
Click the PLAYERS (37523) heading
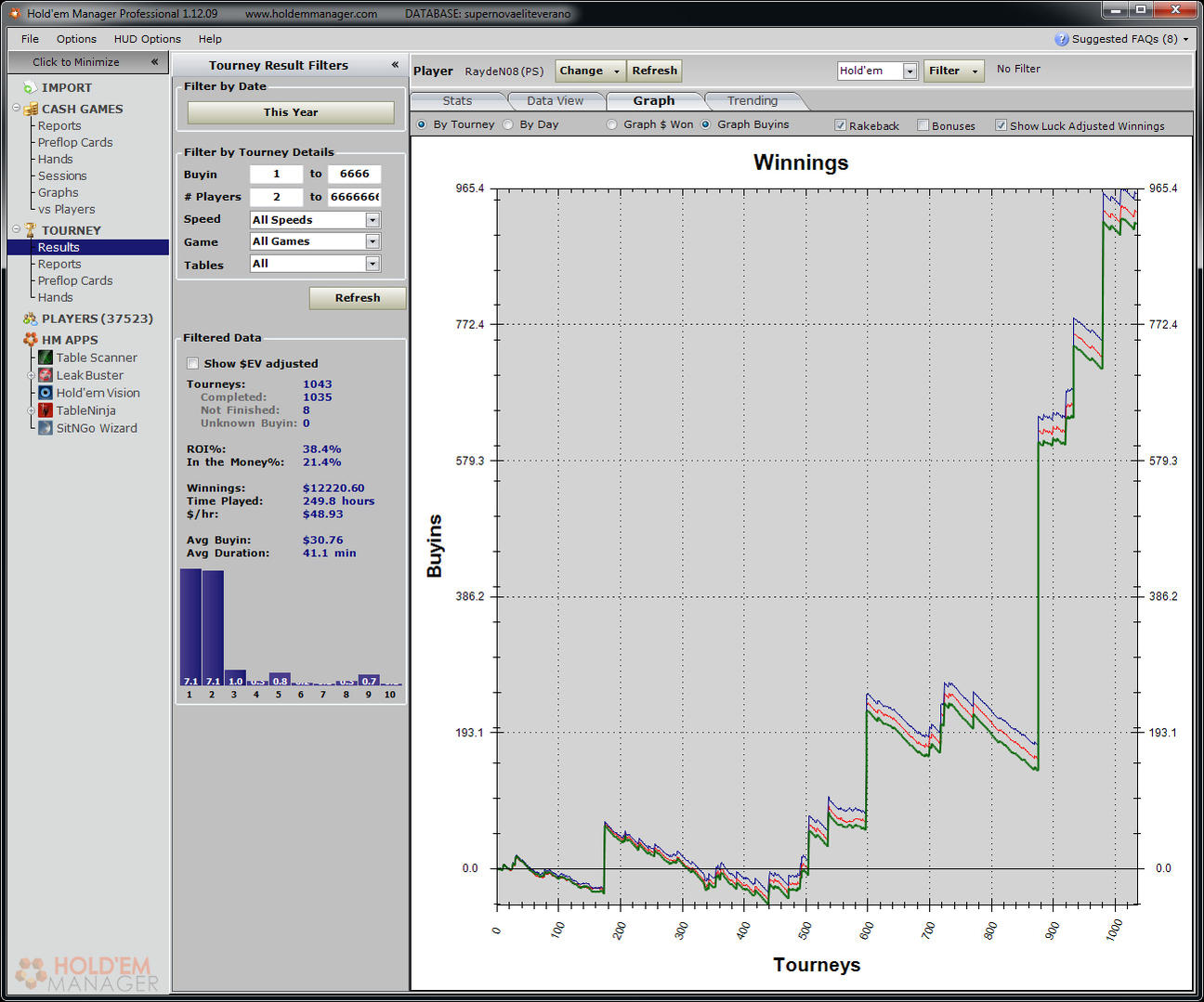click(98, 319)
